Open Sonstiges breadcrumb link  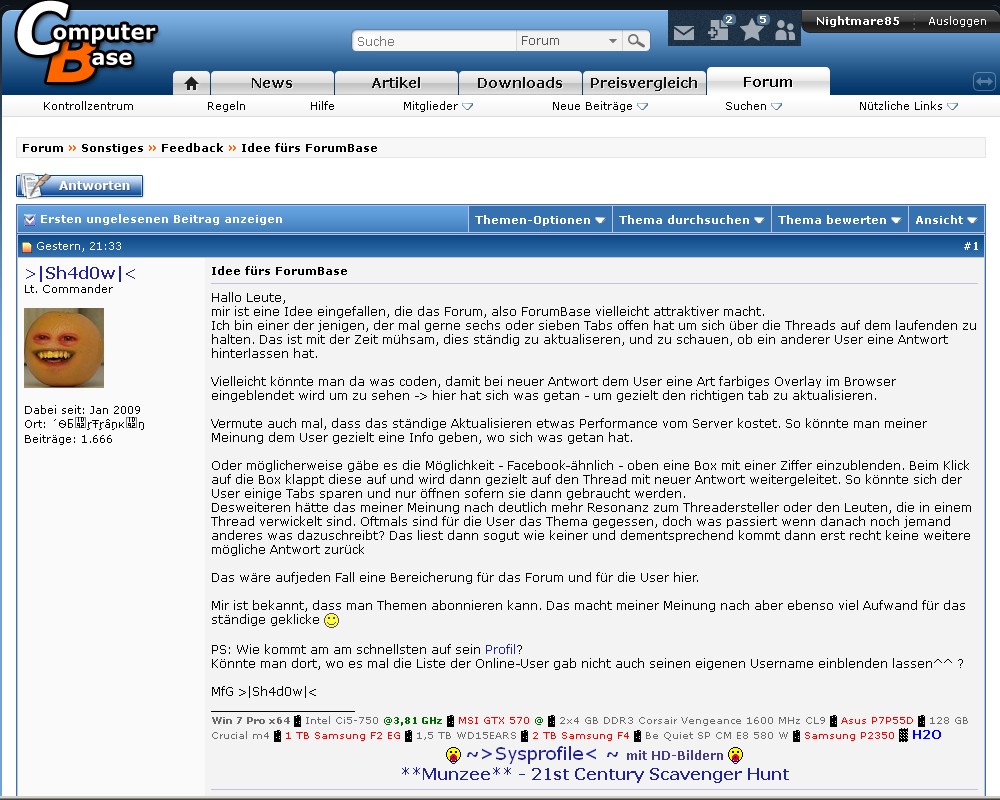point(112,148)
